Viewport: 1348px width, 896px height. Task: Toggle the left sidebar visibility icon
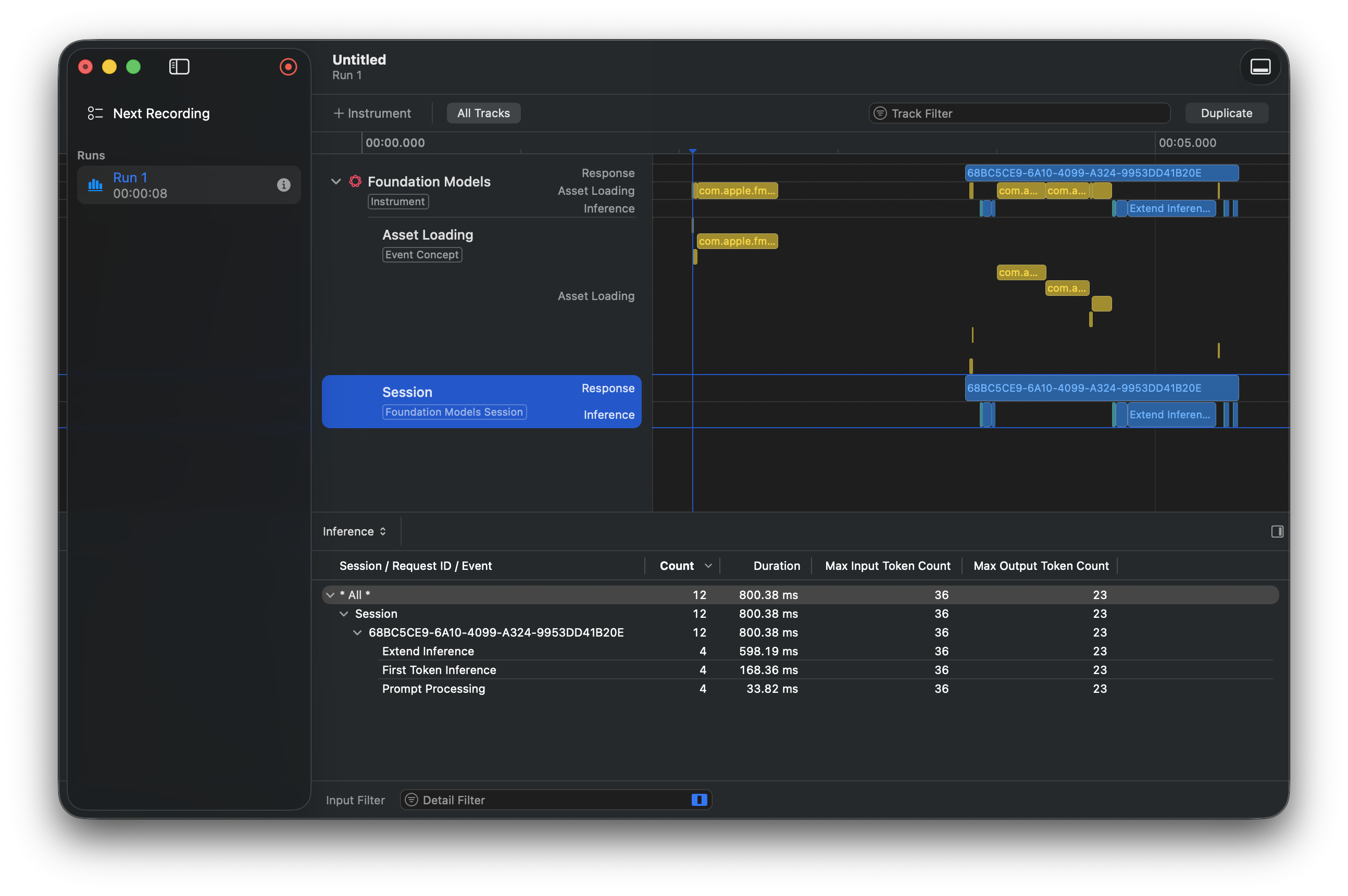(x=179, y=67)
